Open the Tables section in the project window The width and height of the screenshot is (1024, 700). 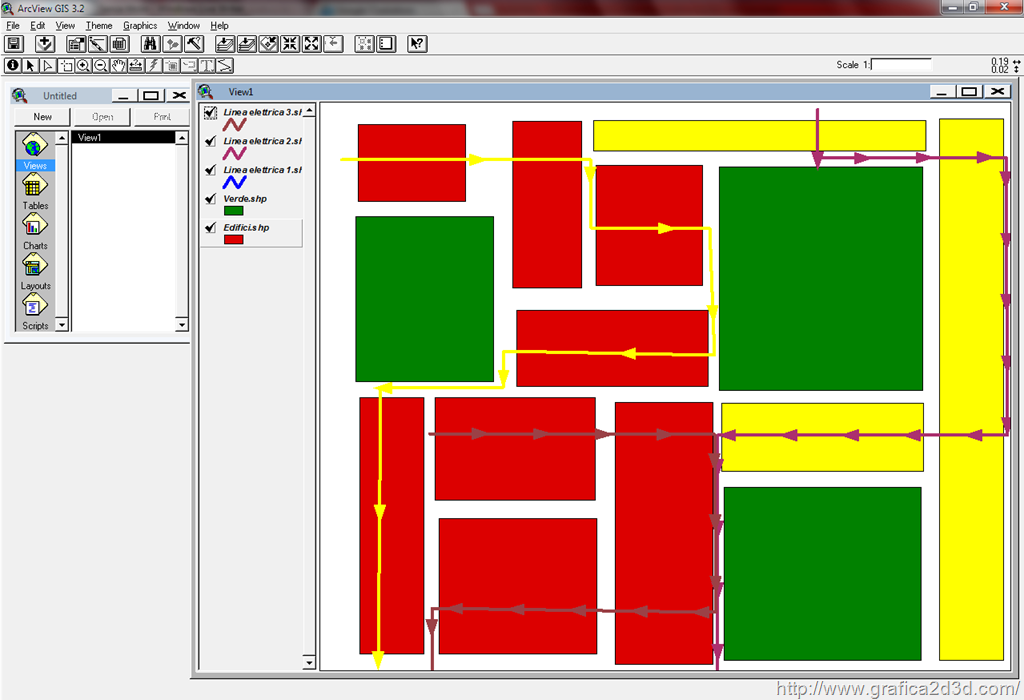[35, 190]
